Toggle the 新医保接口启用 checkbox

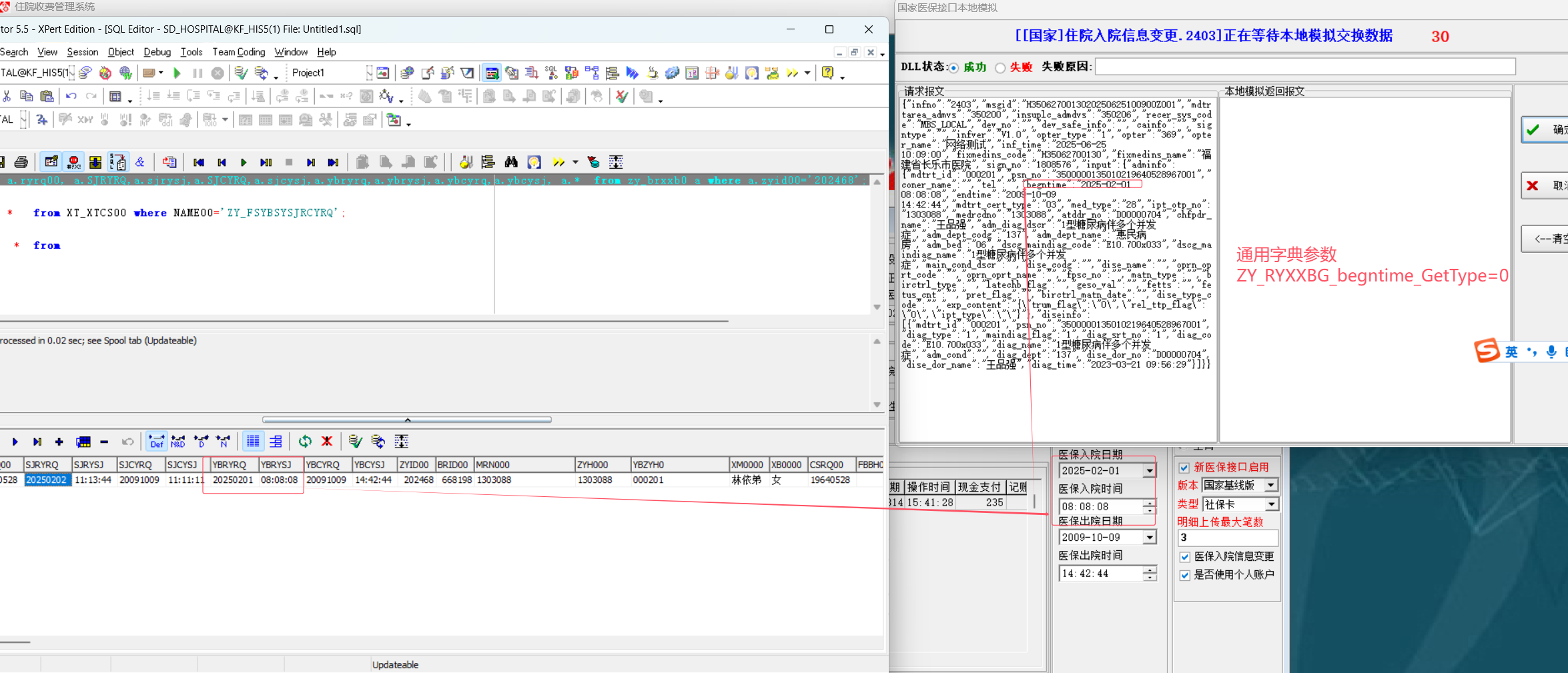click(1184, 468)
